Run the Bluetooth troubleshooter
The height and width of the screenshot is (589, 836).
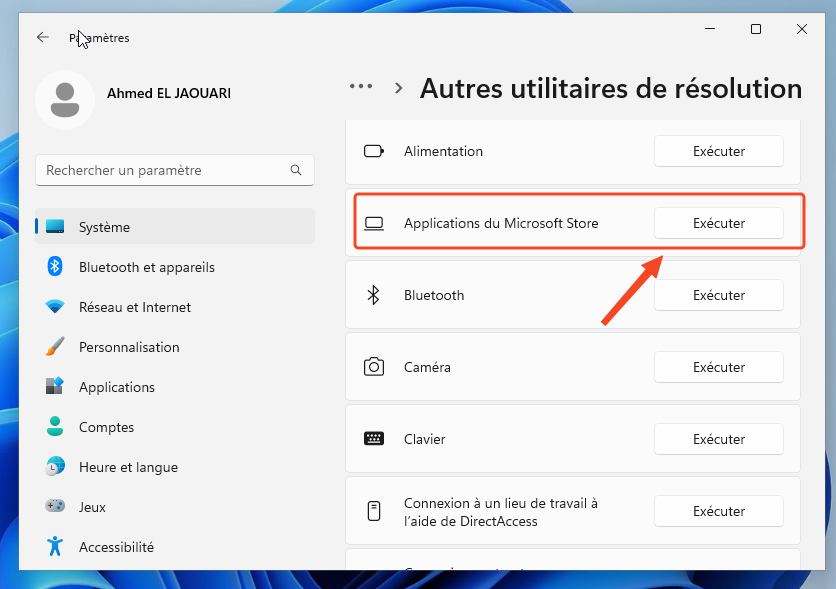[718, 295]
